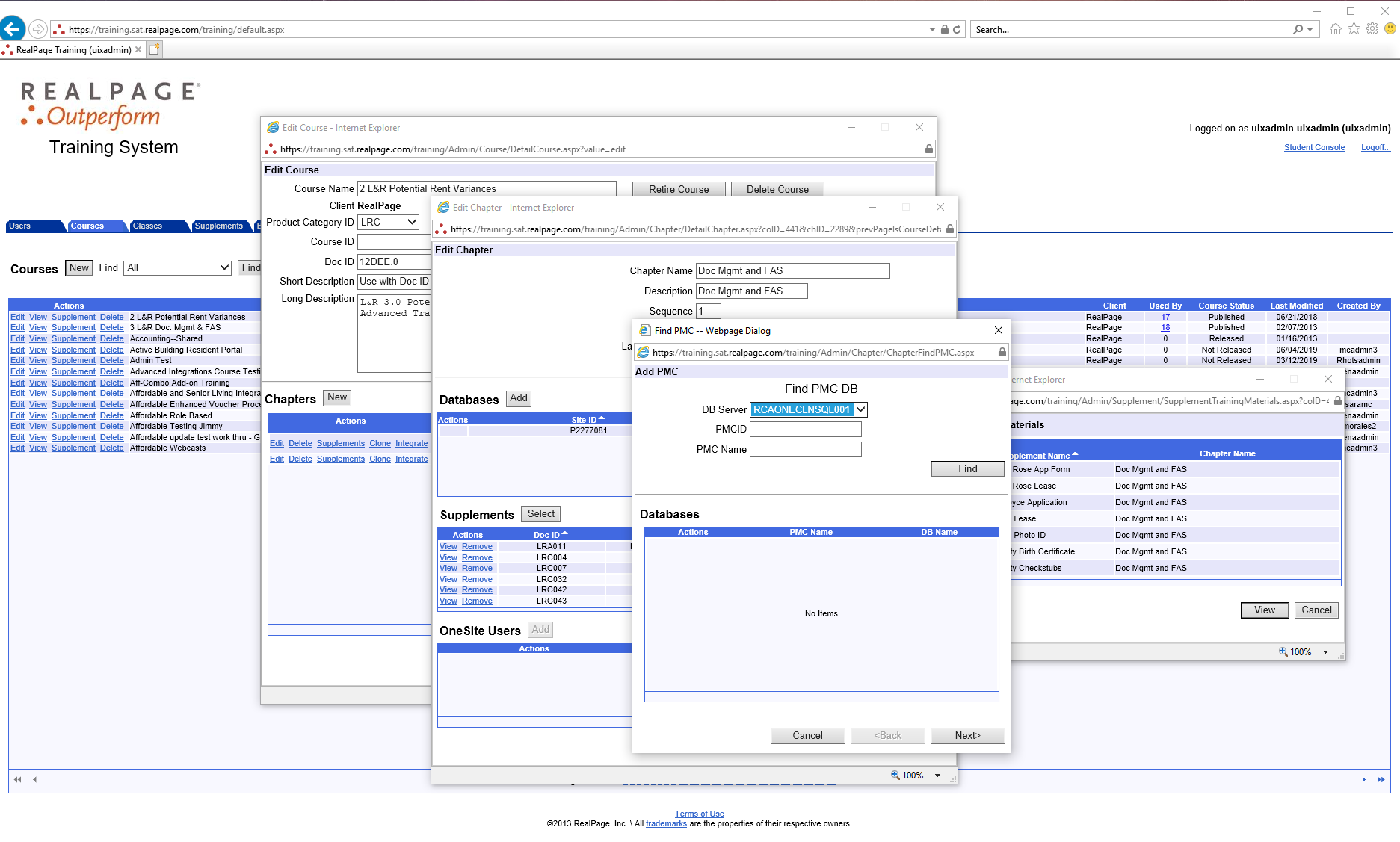The height and width of the screenshot is (842, 1400).
Task: Close the Find PMC dialog
Action: pos(998,330)
